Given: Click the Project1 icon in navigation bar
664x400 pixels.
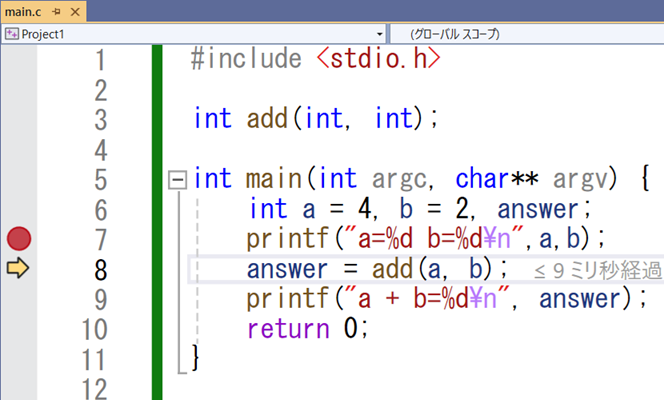Looking at the screenshot, I should click(x=12, y=34).
